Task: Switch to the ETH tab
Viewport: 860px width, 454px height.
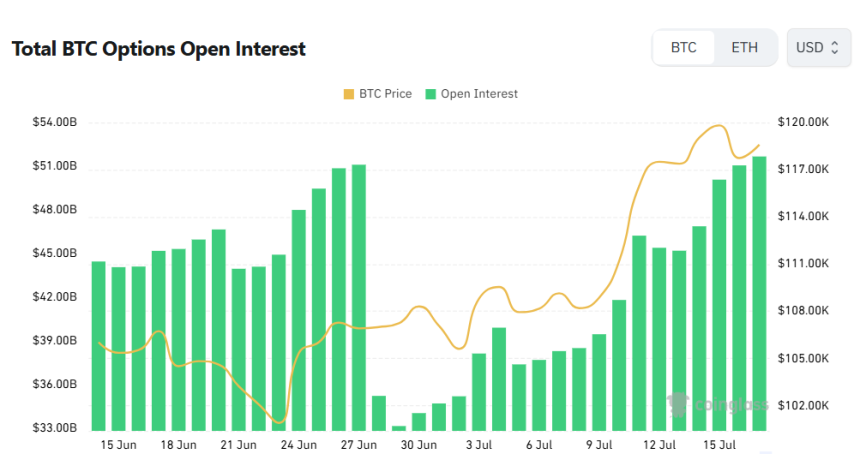Action: (744, 48)
